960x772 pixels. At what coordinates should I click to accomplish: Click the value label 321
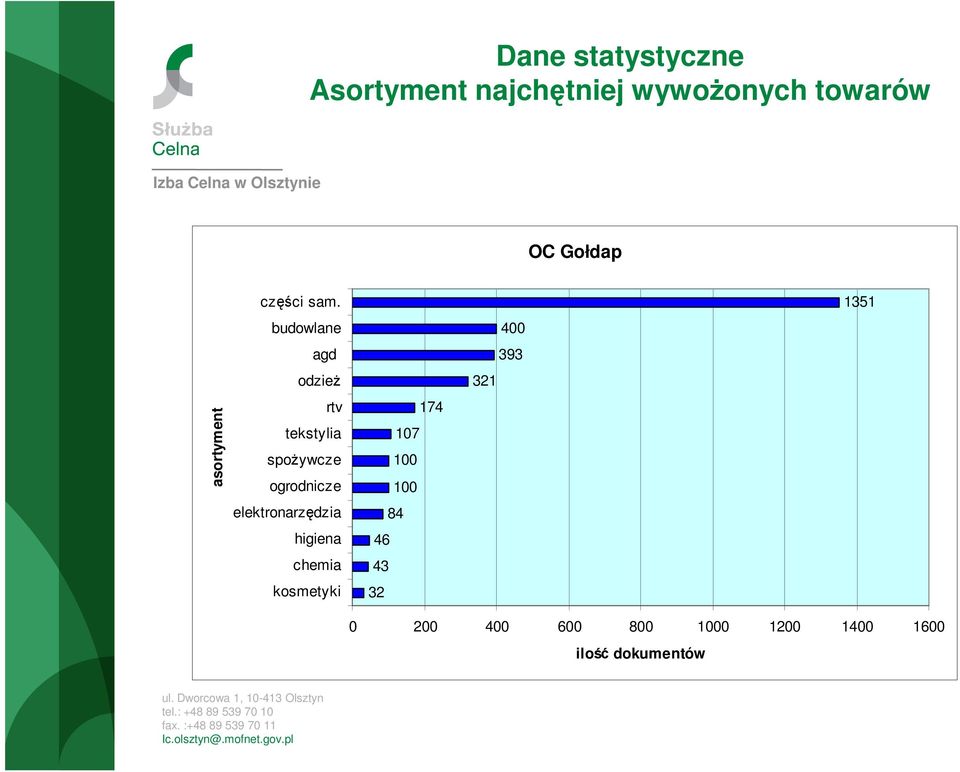(484, 381)
